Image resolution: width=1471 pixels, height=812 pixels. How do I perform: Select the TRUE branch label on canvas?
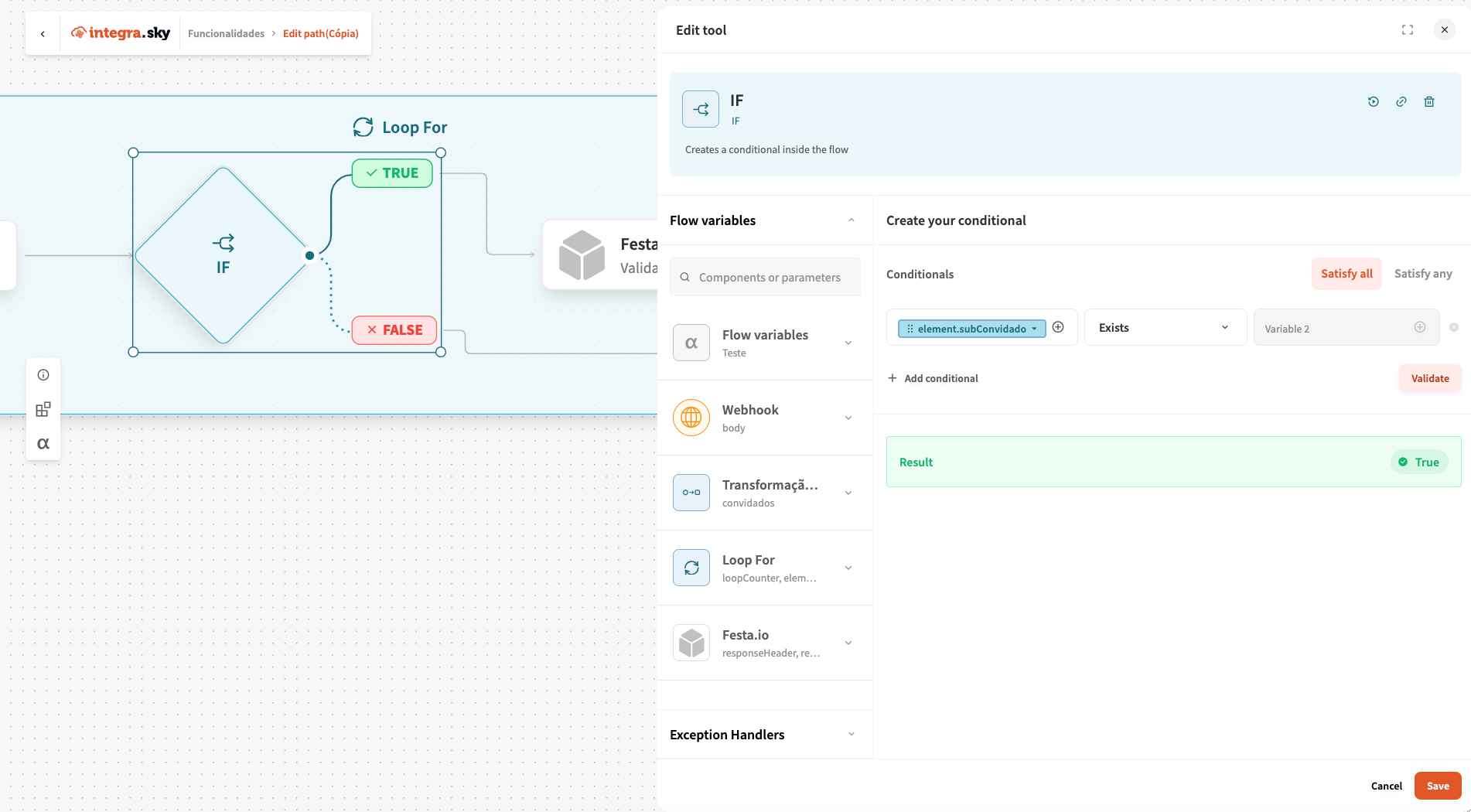coord(392,173)
